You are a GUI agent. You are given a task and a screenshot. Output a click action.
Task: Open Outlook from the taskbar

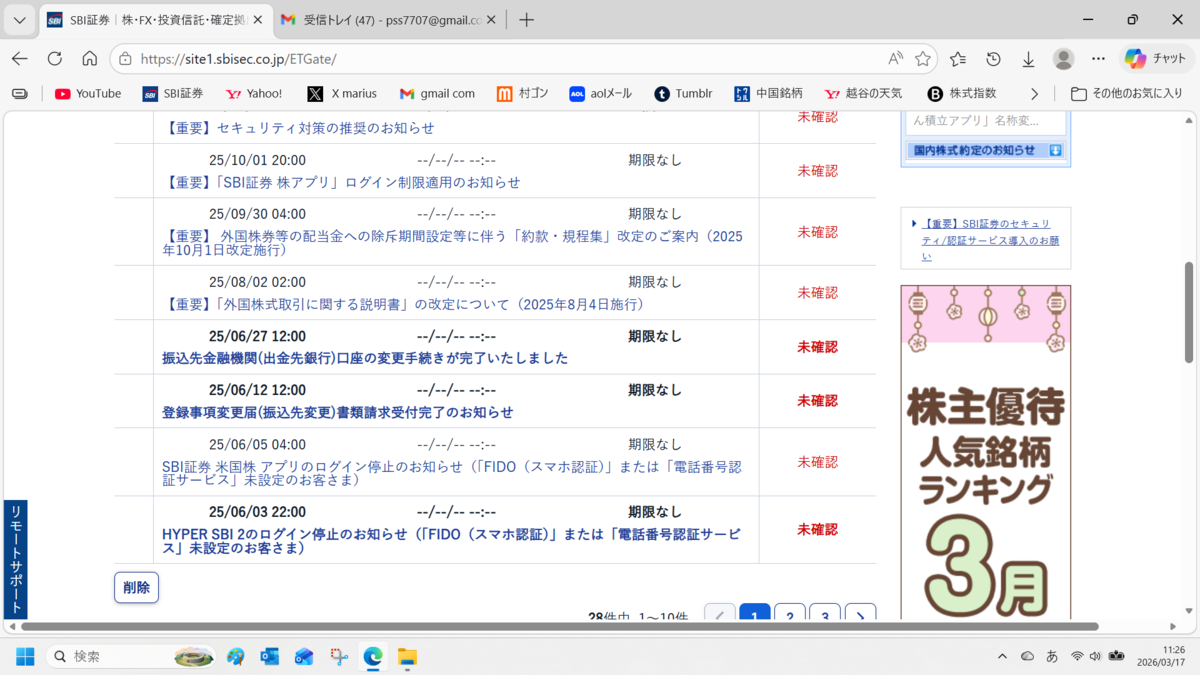[x=270, y=656]
